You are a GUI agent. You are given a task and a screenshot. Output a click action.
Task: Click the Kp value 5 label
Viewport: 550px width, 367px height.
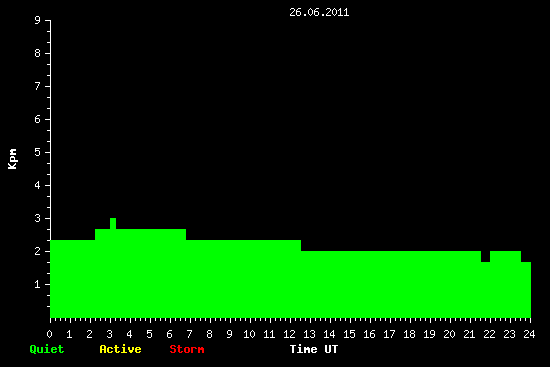pyautogui.click(x=38, y=152)
